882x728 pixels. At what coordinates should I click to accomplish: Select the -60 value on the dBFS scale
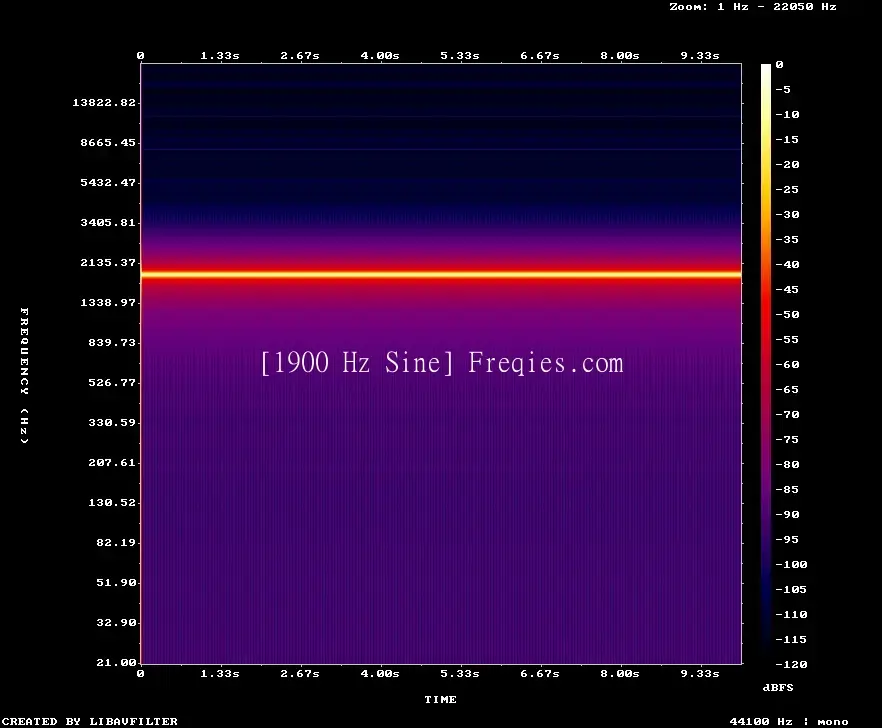click(x=787, y=365)
